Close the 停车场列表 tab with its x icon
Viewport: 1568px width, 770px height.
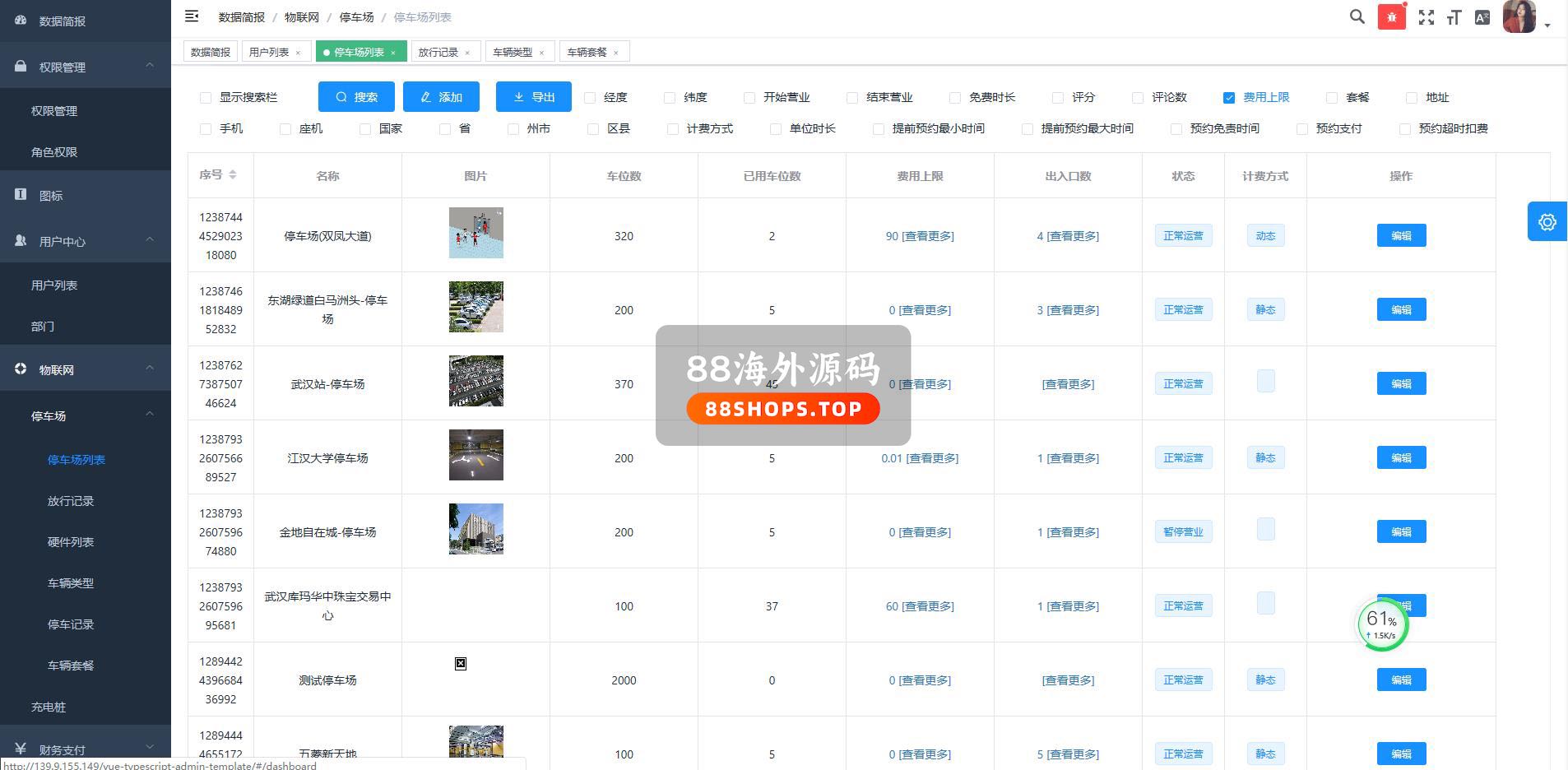point(393,53)
